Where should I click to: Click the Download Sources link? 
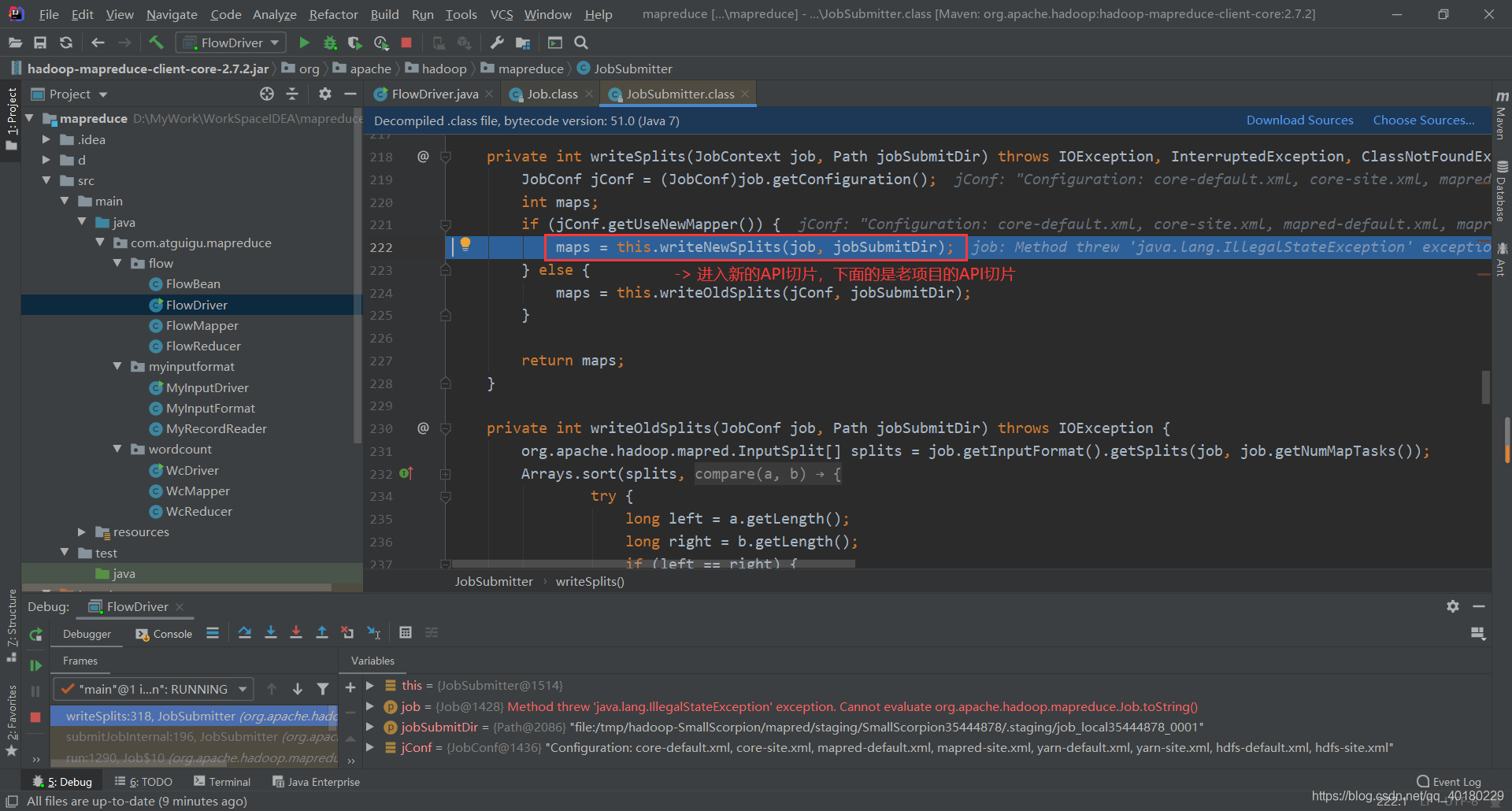click(1299, 120)
